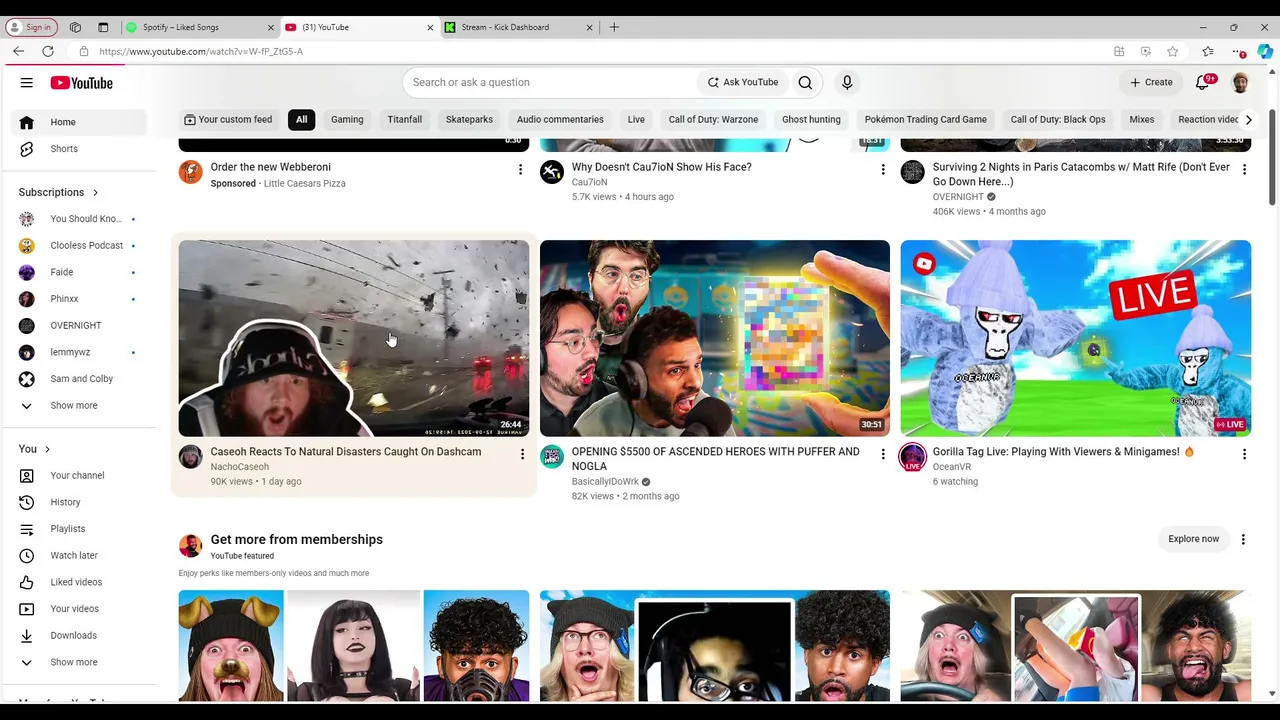Select the Titanfall filter chip
This screenshot has height=720, width=1280.
coord(405,120)
